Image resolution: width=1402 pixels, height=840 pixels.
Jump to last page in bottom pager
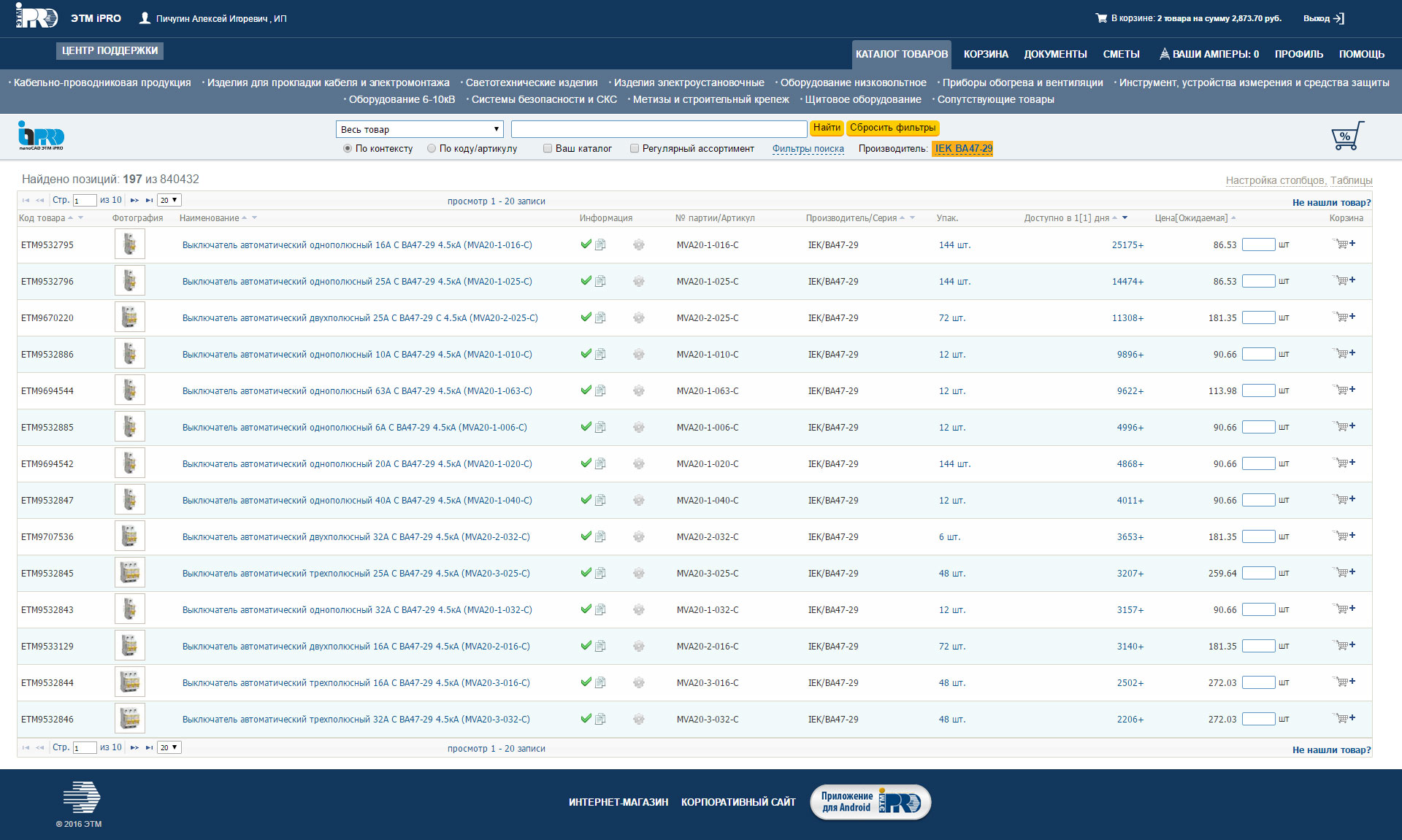point(149,747)
